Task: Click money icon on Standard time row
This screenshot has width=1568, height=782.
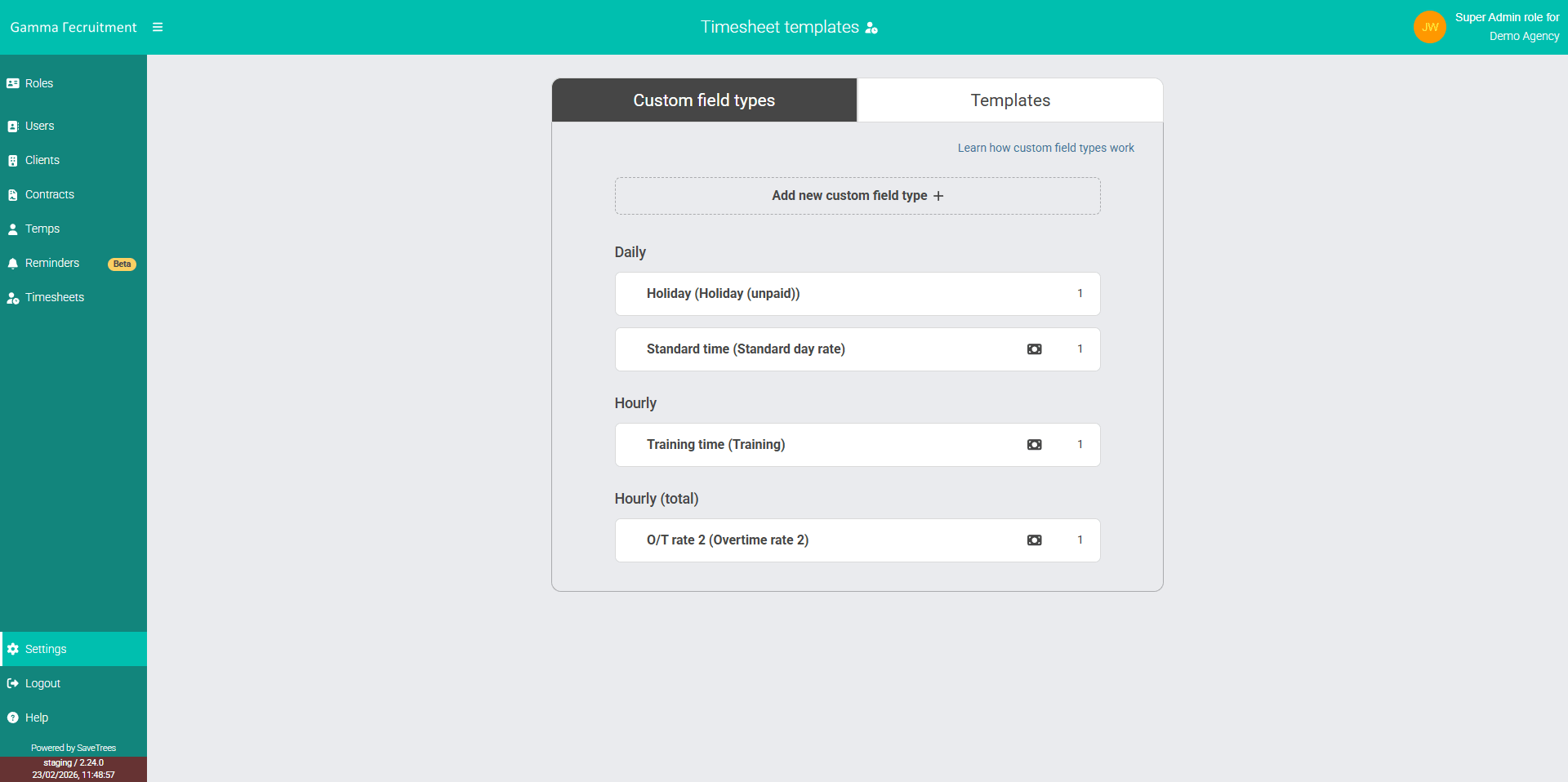Action: pyautogui.click(x=1034, y=349)
